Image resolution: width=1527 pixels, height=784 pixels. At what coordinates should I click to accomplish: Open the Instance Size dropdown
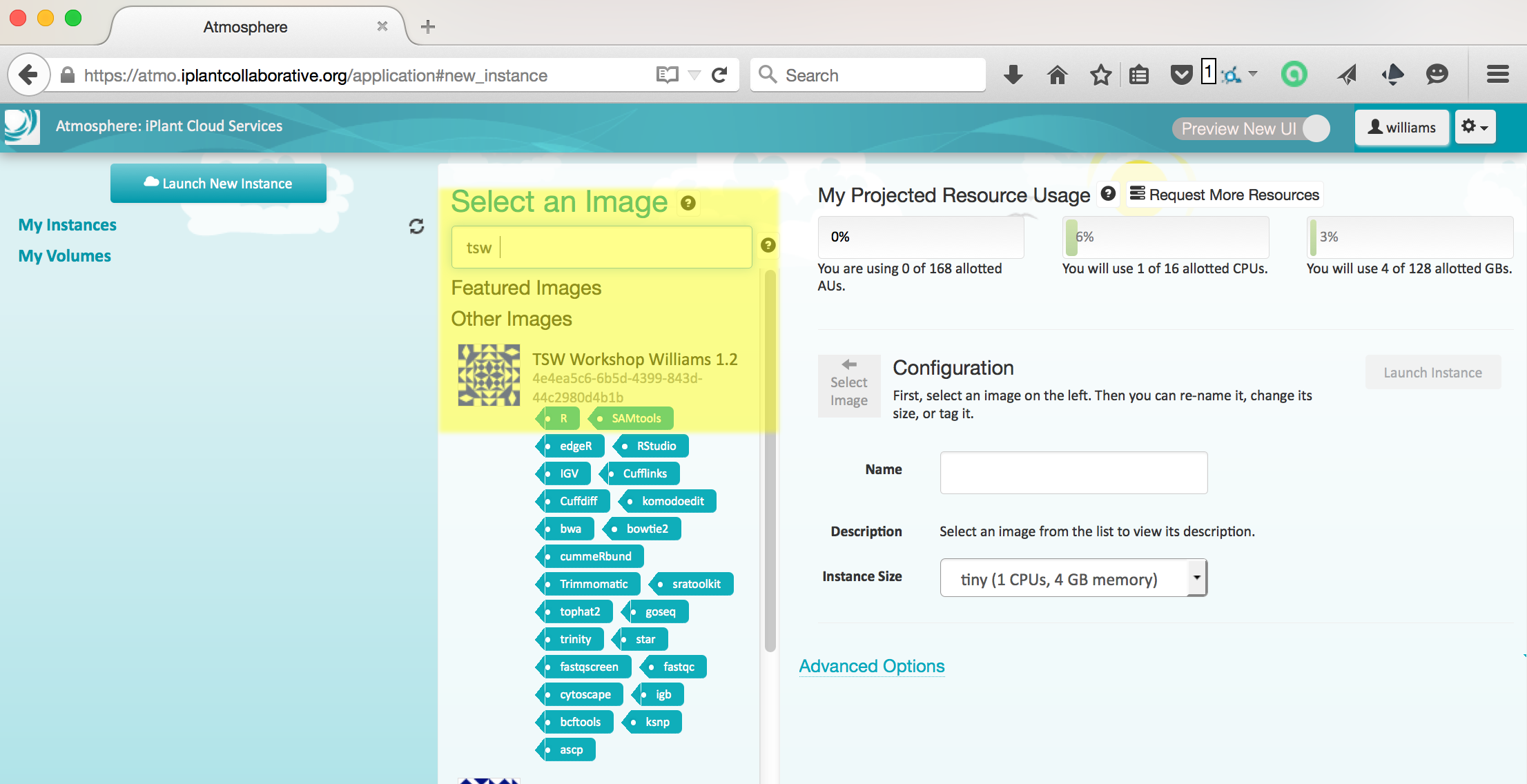[1073, 578]
